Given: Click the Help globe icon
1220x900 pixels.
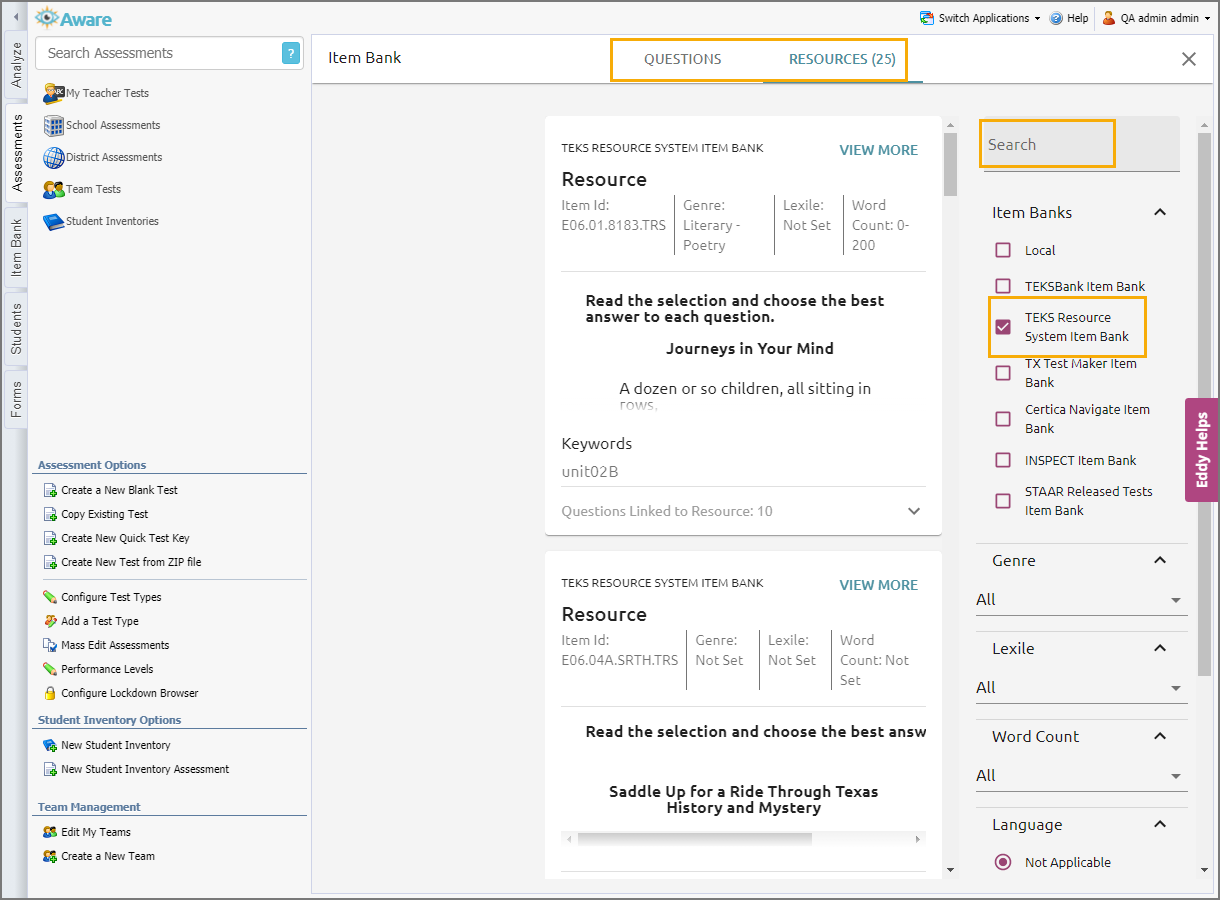Looking at the screenshot, I should pyautogui.click(x=1056, y=18).
